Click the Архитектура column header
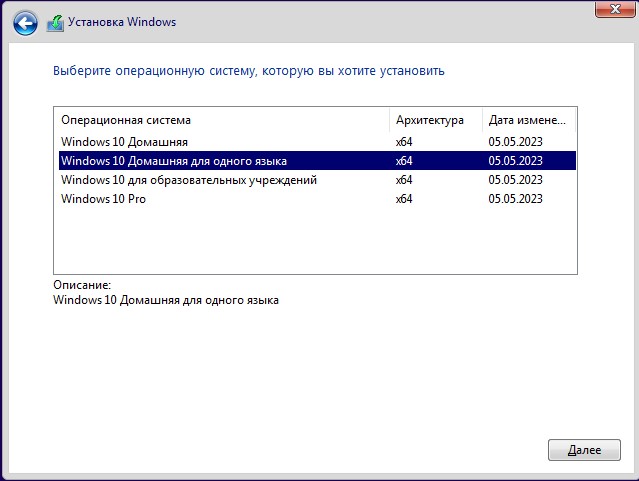The image size is (639, 481). pos(430,120)
